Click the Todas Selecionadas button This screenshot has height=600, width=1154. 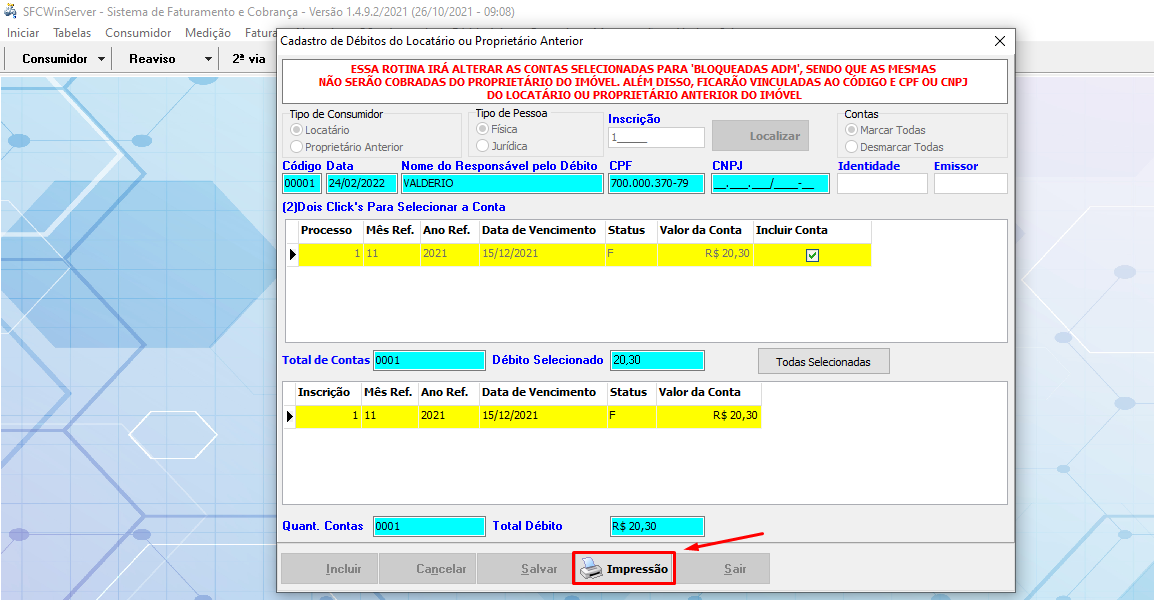[823, 361]
